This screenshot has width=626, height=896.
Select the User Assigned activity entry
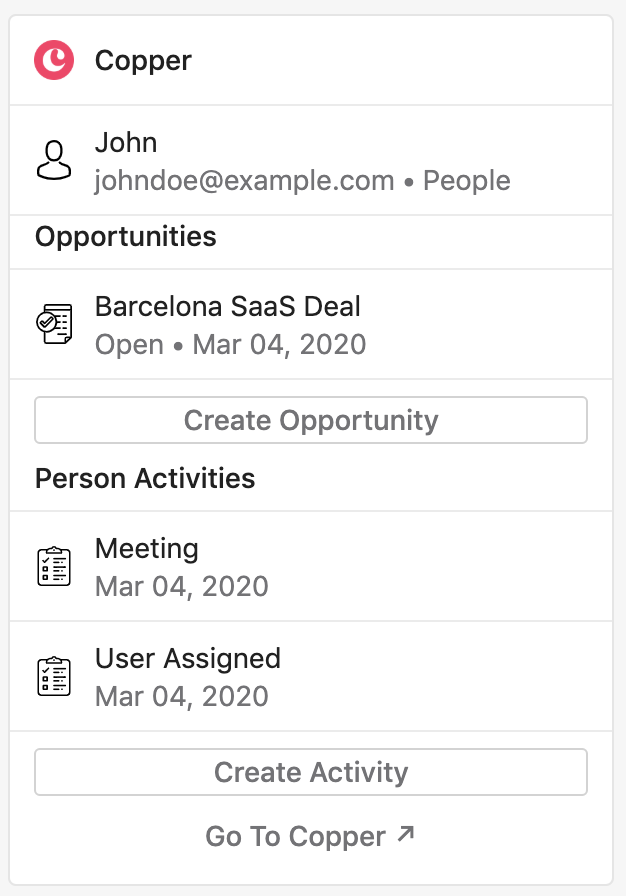(311, 676)
